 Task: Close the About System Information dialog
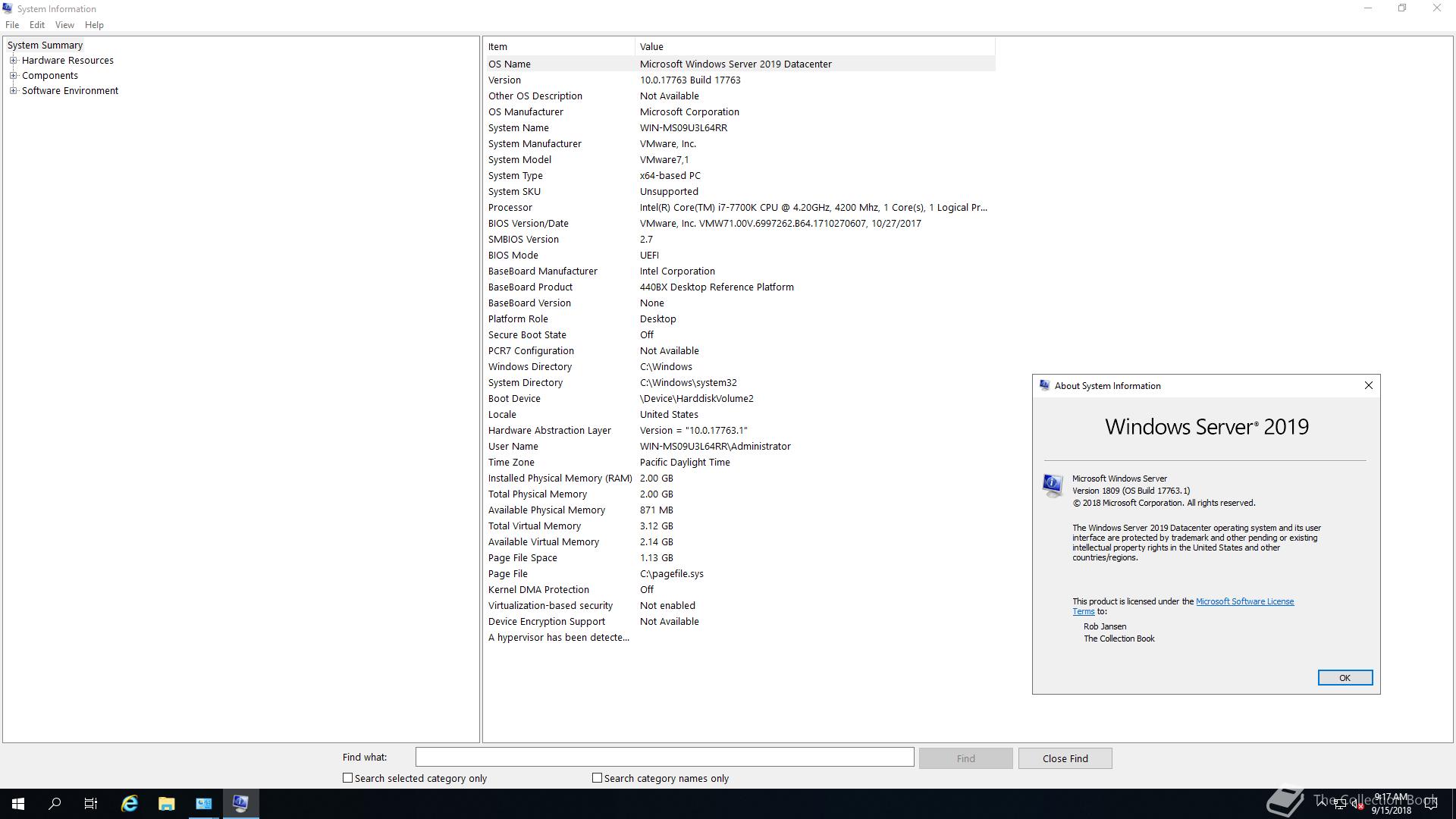click(1369, 385)
